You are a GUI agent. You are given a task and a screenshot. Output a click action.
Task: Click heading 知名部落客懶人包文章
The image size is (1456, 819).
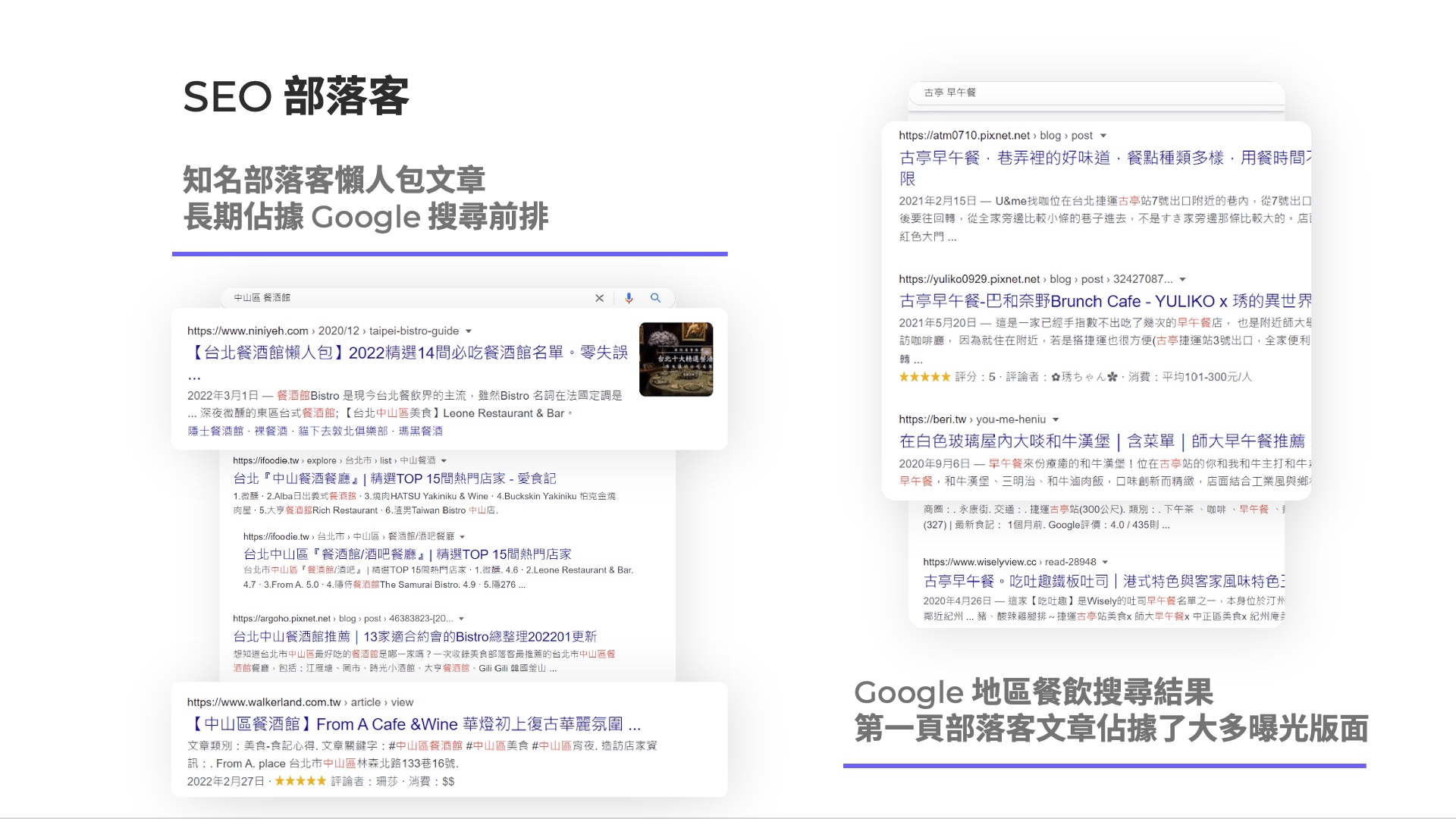point(334,180)
